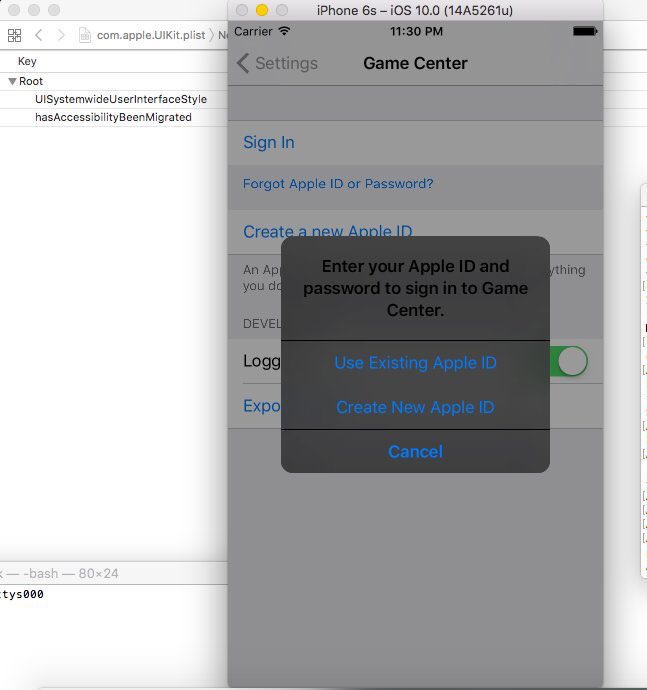Toggle the Logging switch in Game Center
The width and height of the screenshot is (647, 690).
pyautogui.click(x=568, y=361)
